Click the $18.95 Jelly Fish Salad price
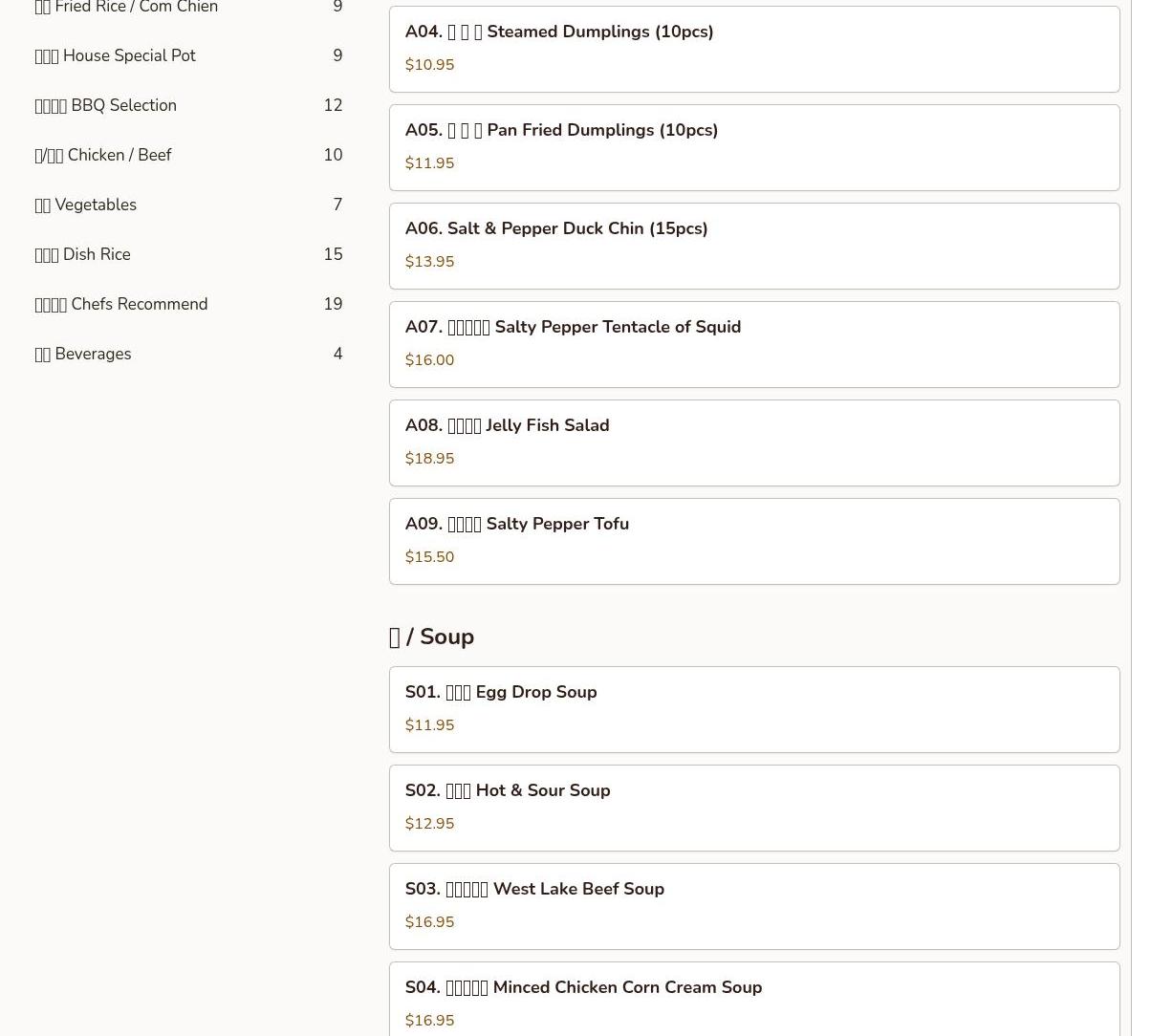Screen dimensions: 1151x1036 pos(429,459)
